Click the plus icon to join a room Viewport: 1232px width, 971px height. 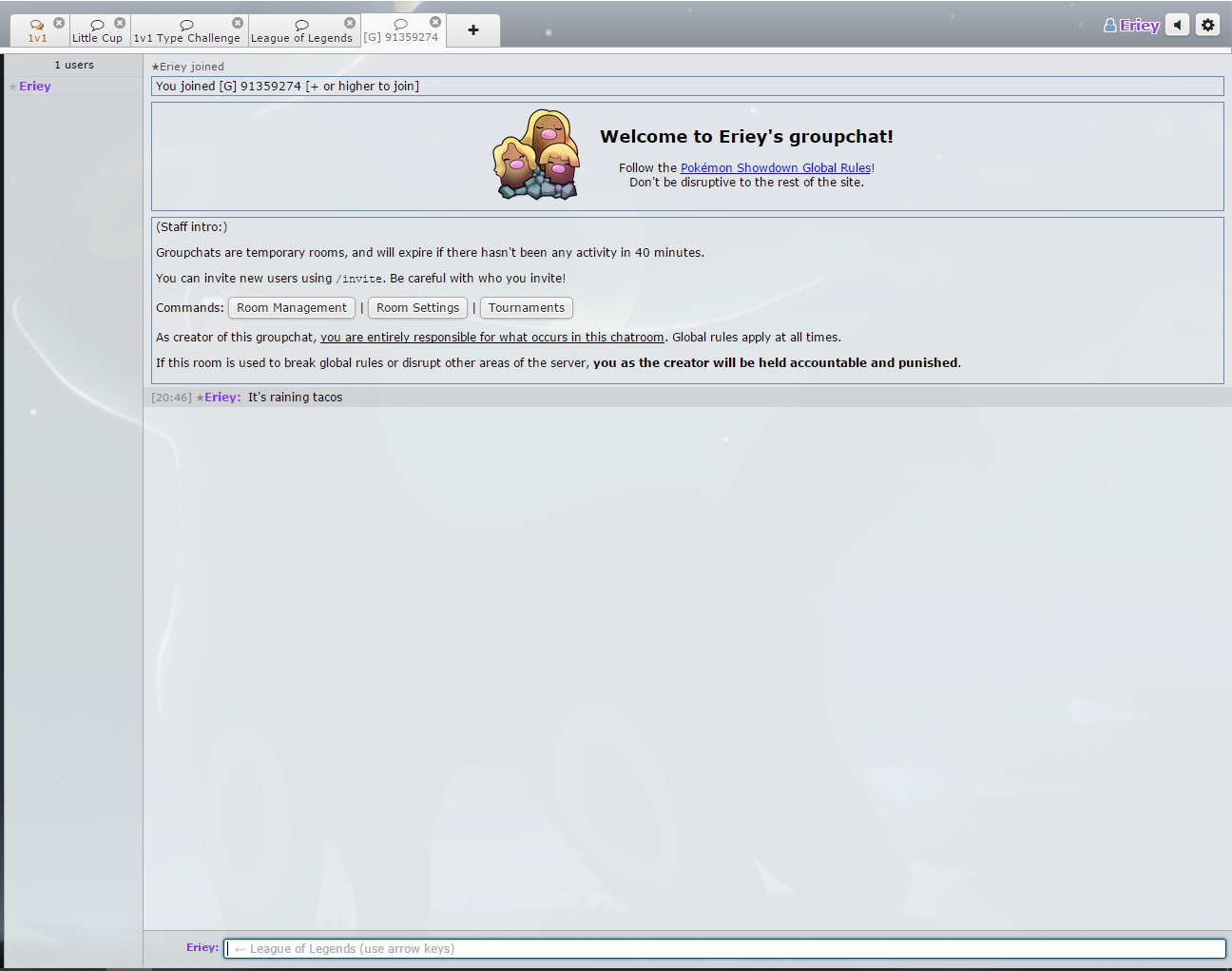click(x=473, y=30)
